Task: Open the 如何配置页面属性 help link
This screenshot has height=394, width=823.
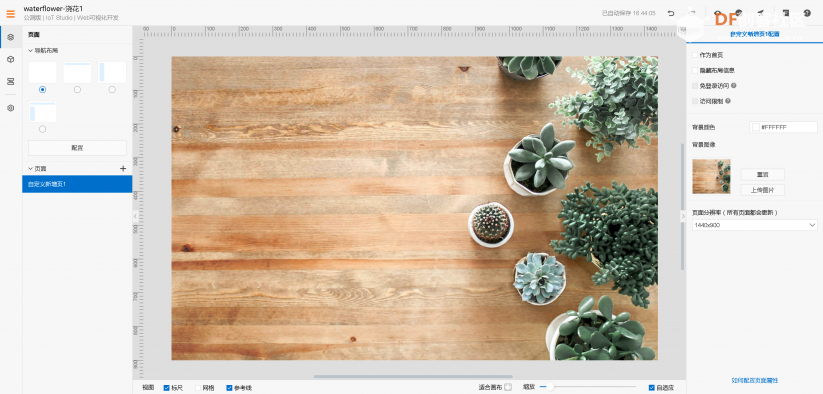Action: 755,380
